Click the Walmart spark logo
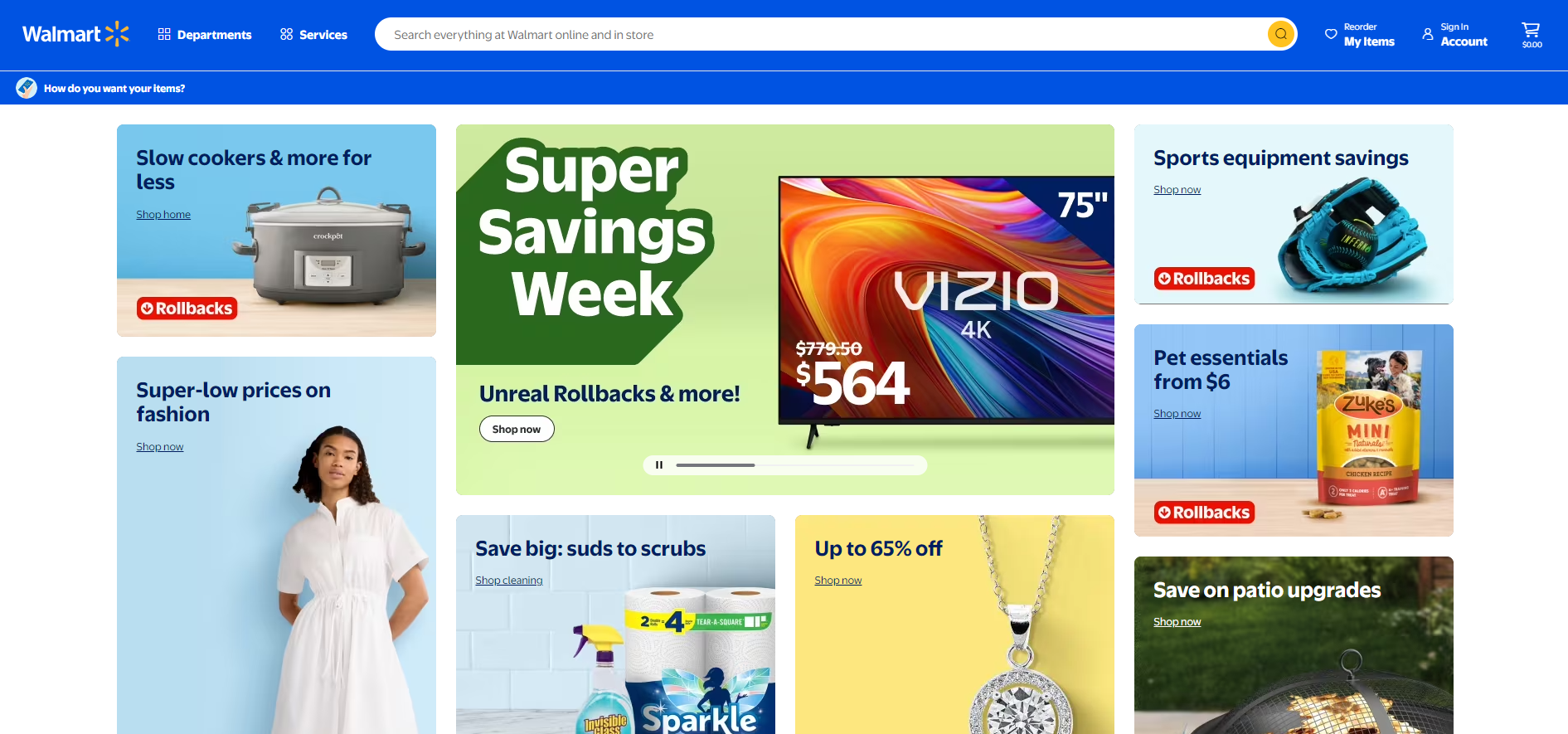1568x734 pixels. point(117,34)
